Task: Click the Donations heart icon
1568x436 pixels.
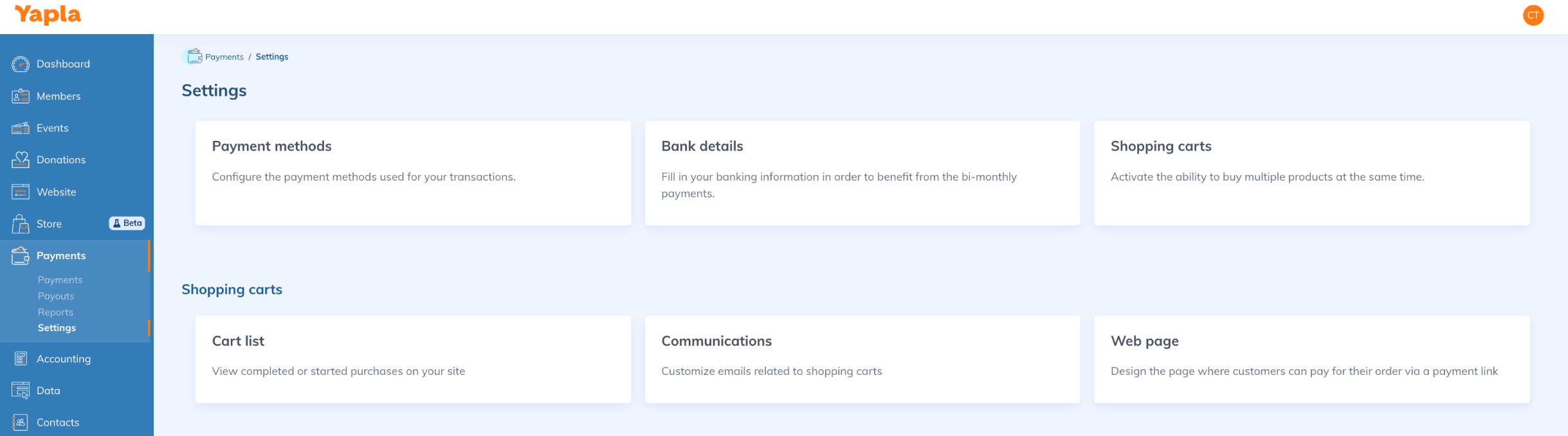Action: 21,159
